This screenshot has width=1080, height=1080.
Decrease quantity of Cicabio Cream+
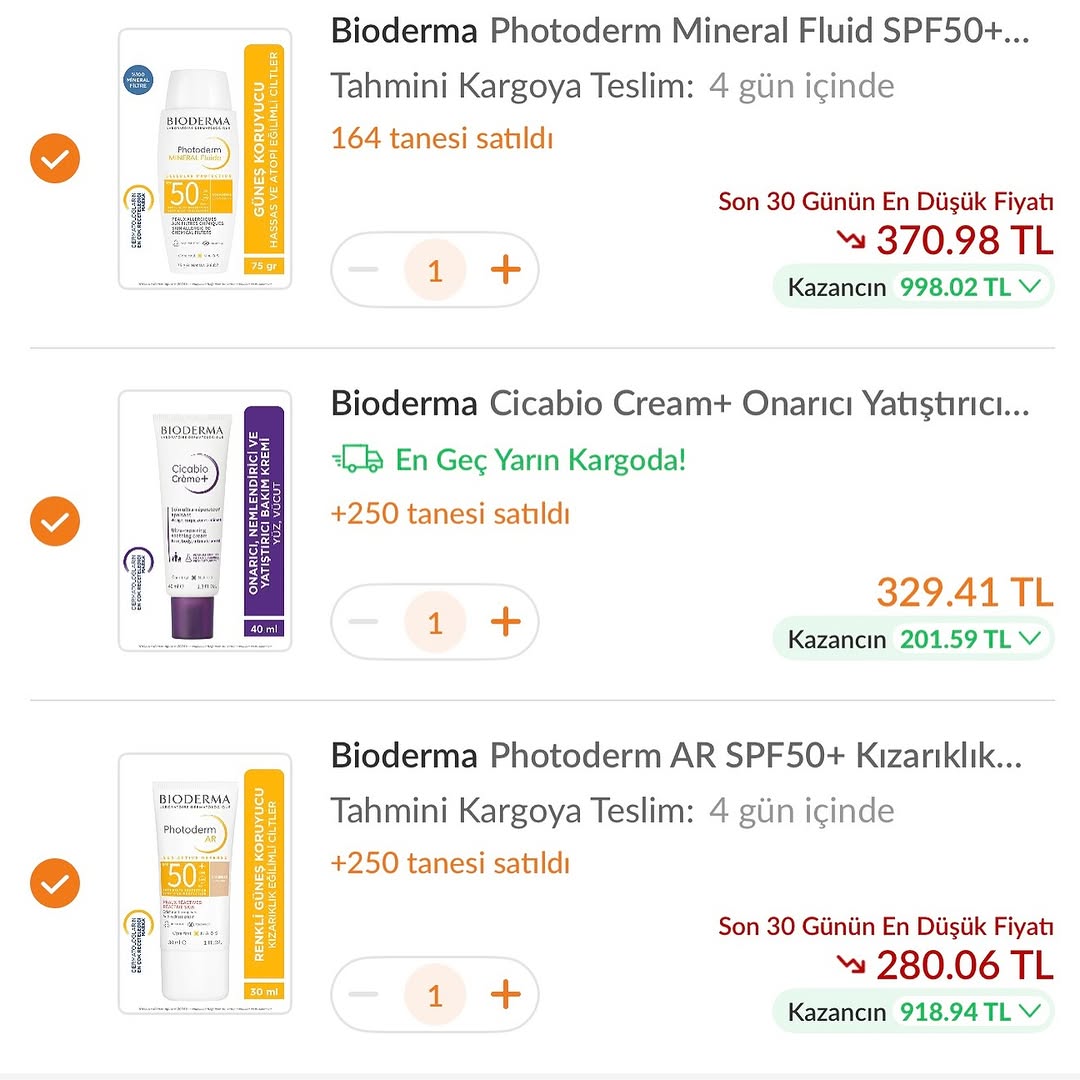pos(364,622)
